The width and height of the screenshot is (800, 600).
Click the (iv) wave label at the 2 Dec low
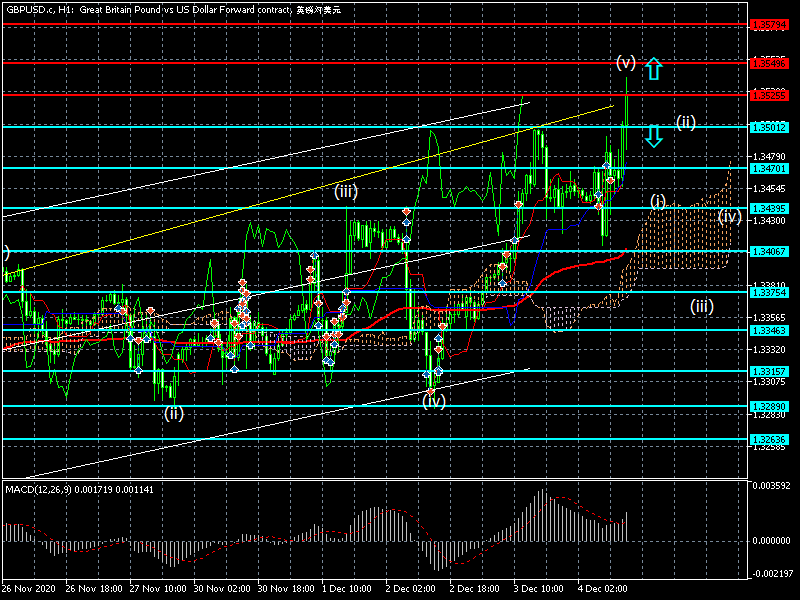[x=434, y=401]
